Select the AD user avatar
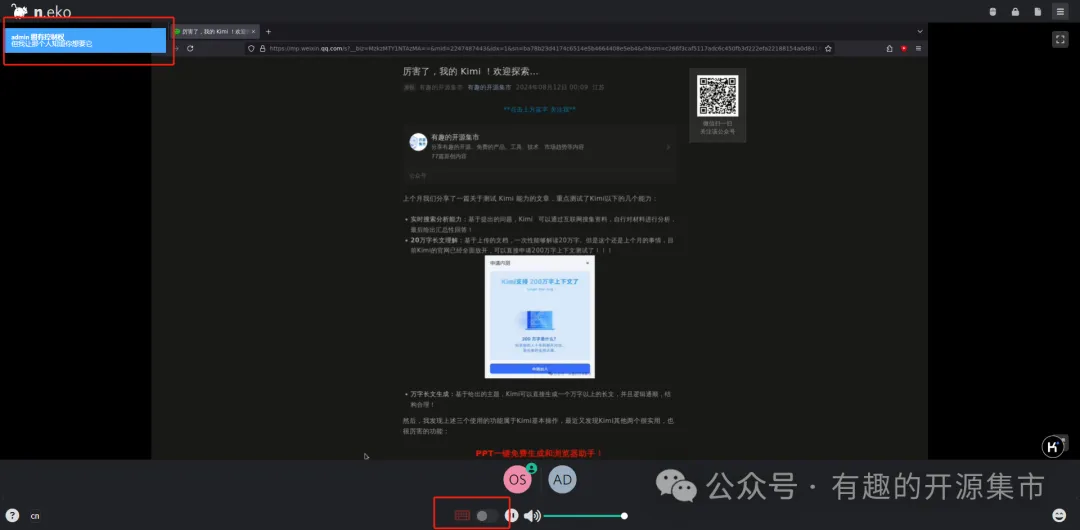 562,480
